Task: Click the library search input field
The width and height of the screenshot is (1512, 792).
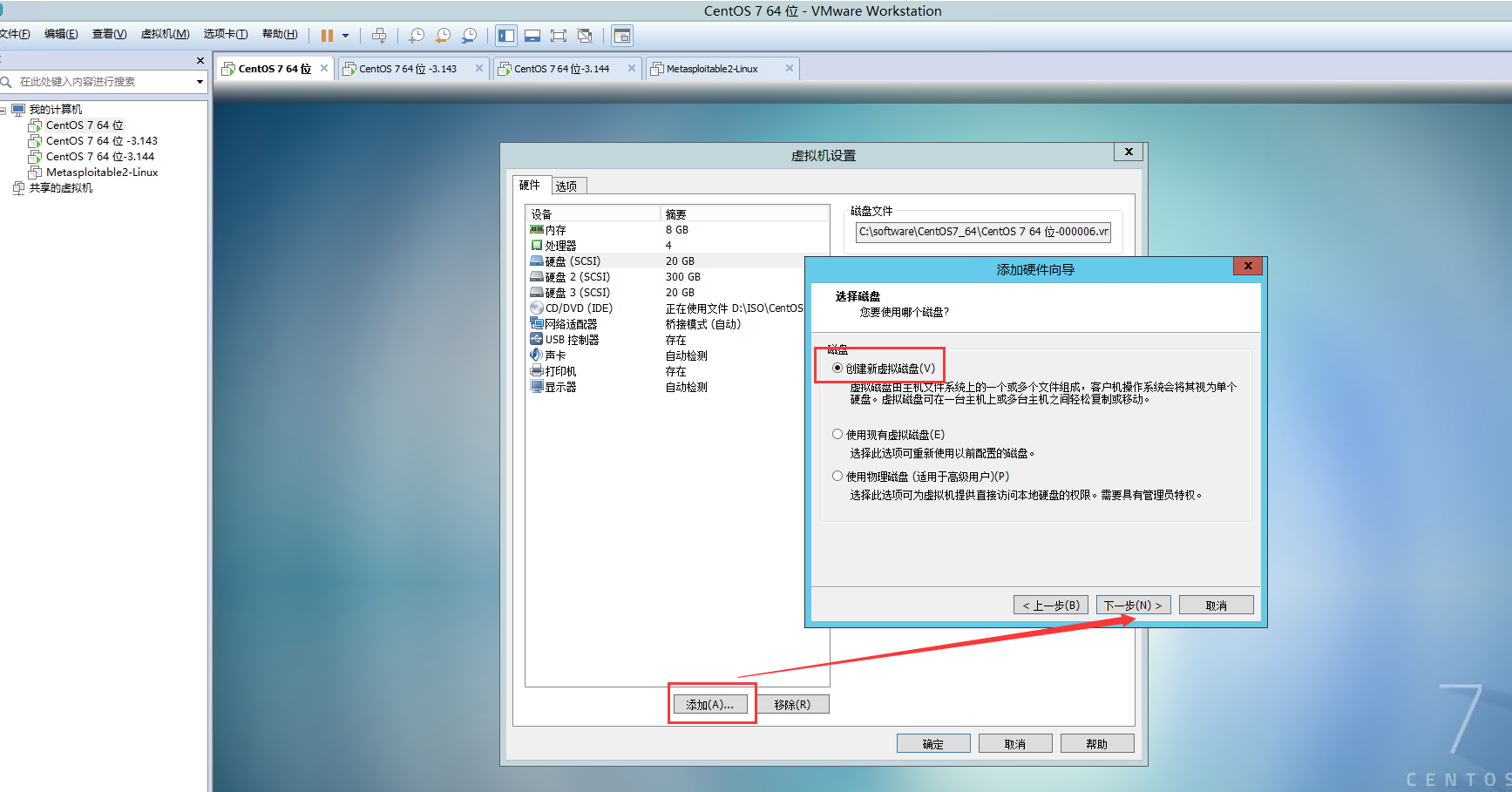Action: click(x=103, y=82)
